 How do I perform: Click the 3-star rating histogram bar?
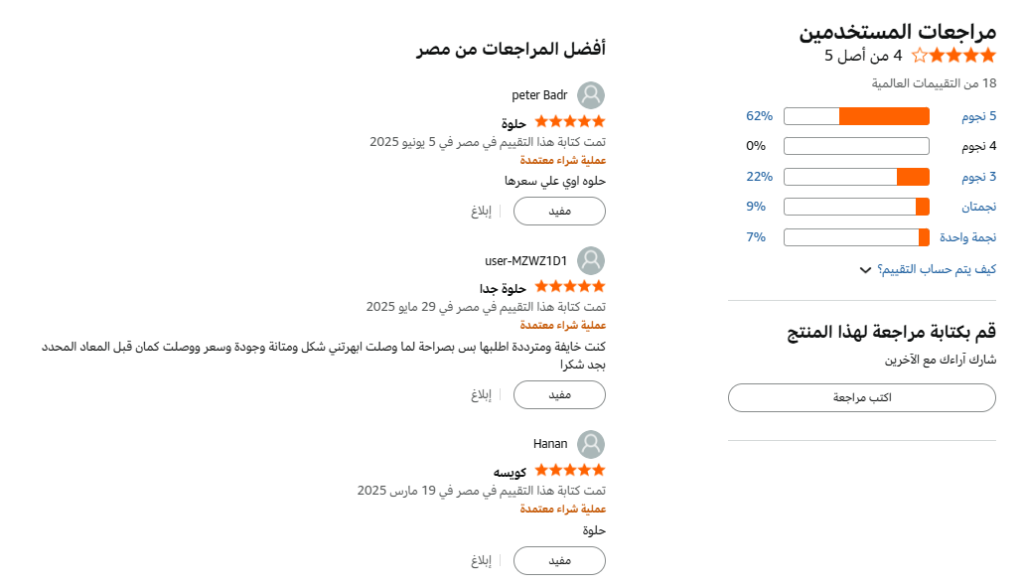[857, 177]
